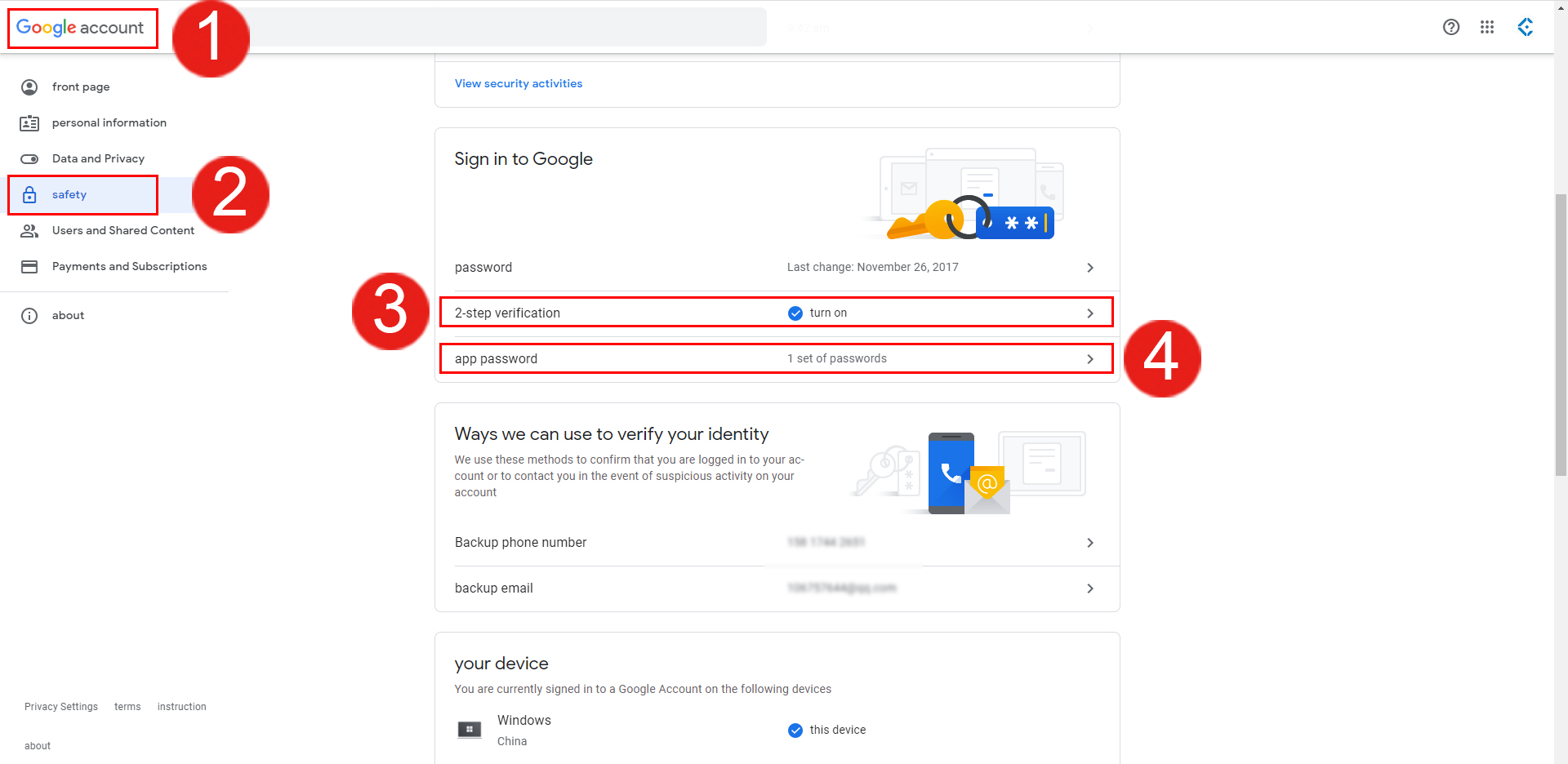
Task: Open the terms footer link
Action: point(127,707)
